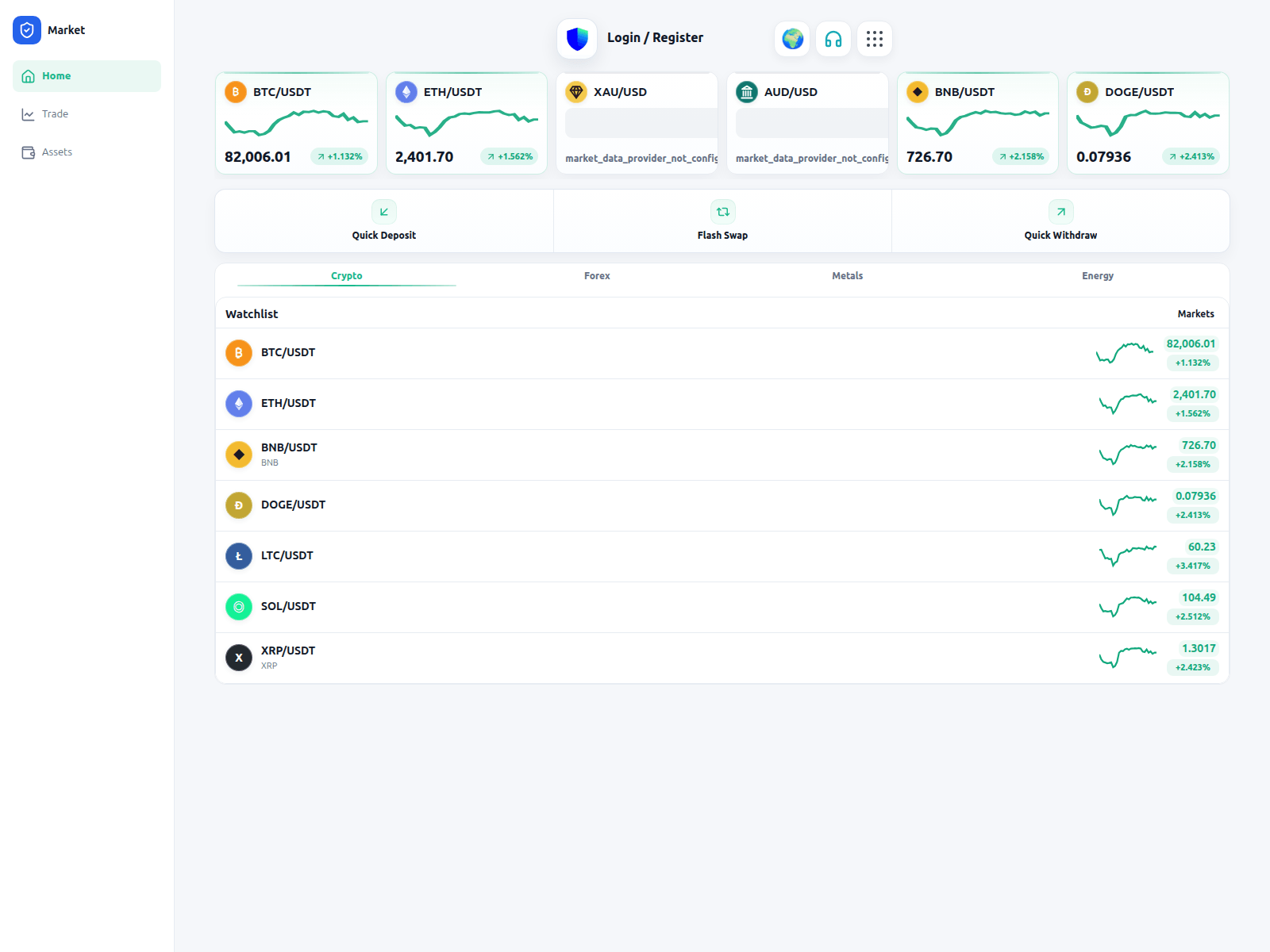Click the +1.132% badge on BTC card
1270x952 pixels.
(x=339, y=156)
